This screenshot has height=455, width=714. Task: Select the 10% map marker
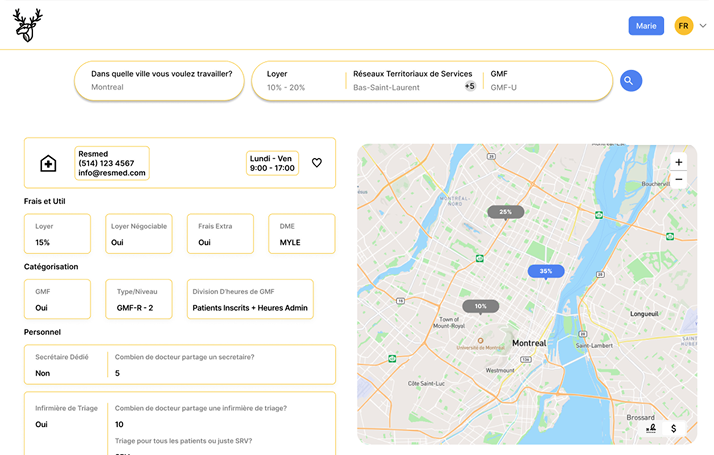(x=480, y=306)
